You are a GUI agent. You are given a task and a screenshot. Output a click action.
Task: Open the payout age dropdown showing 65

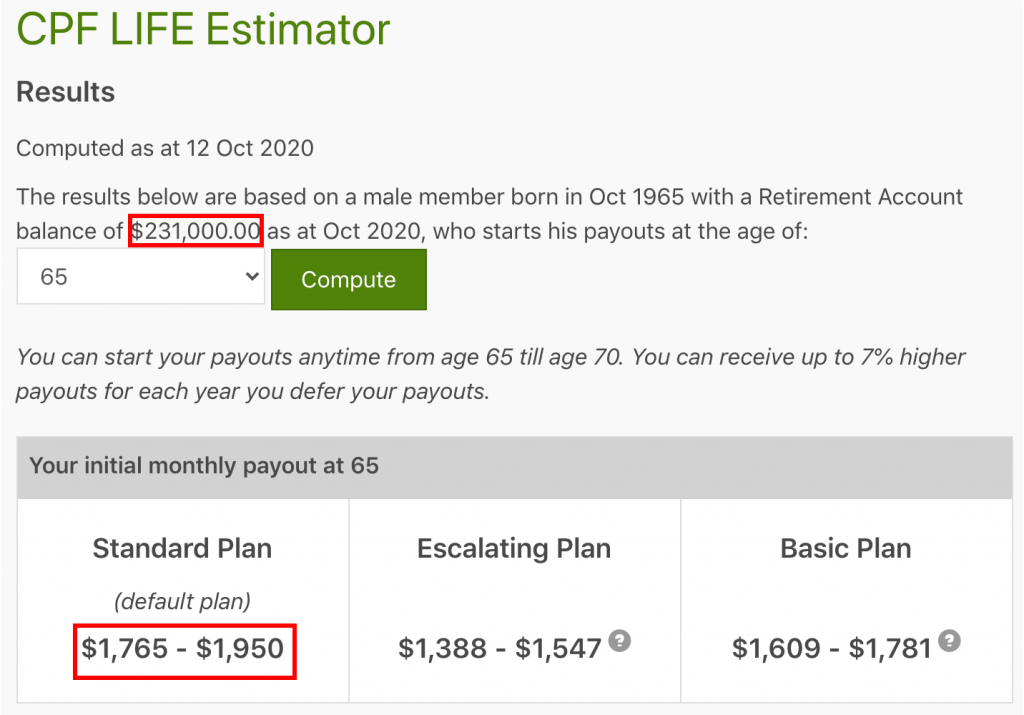point(140,277)
